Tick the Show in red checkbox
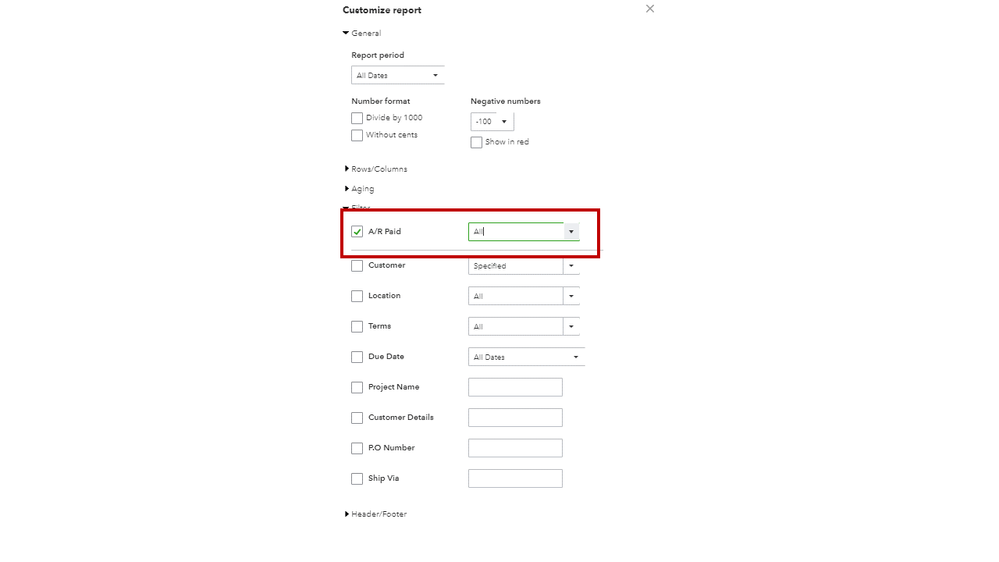 click(476, 142)
